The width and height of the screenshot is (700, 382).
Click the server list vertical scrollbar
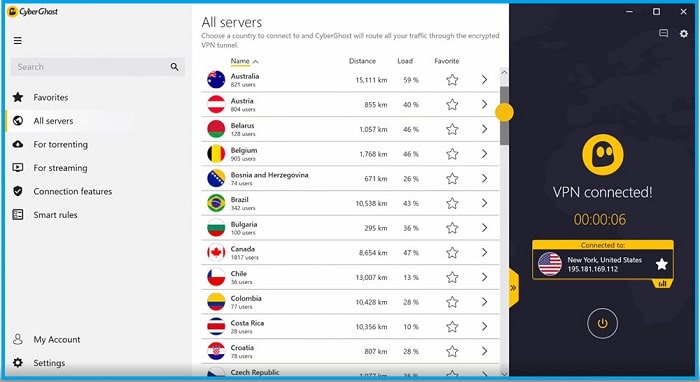[504, 116]
